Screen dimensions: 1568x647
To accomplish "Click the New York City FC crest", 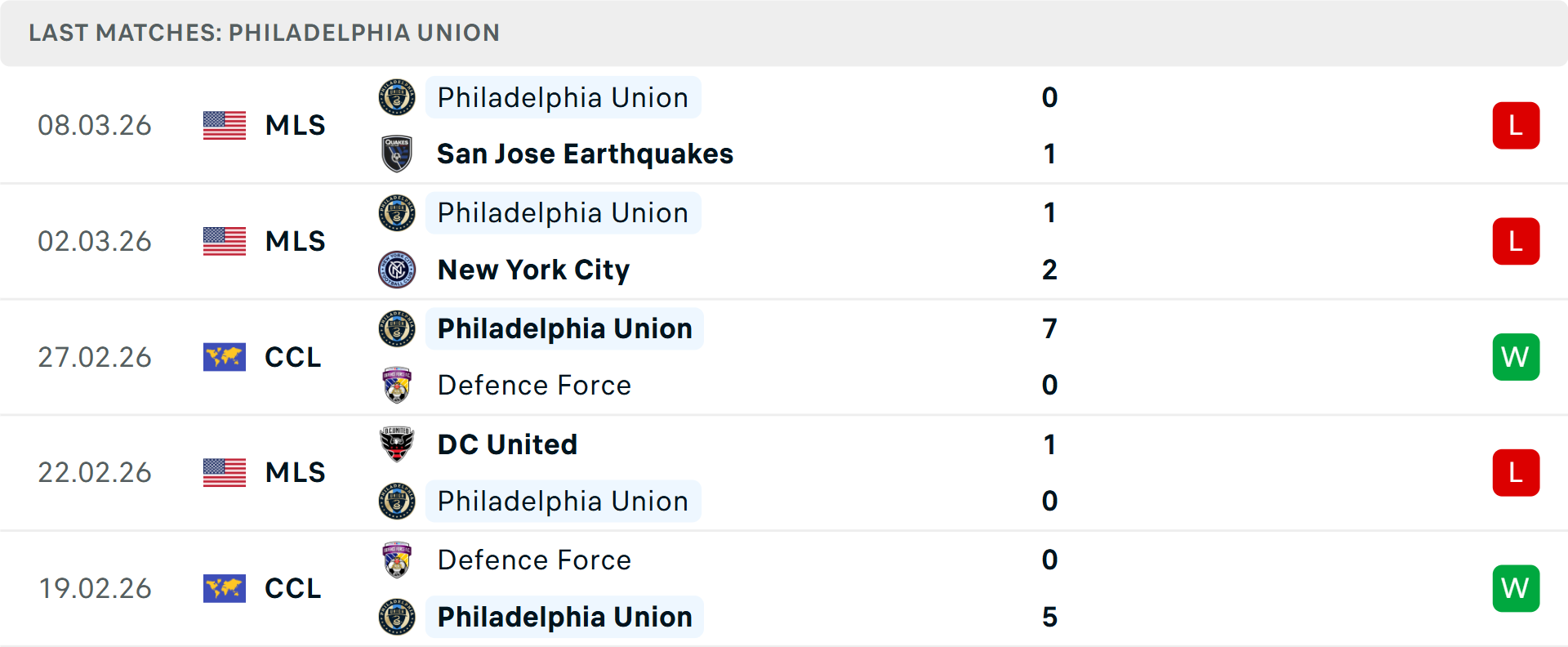I will coord(397,270).
